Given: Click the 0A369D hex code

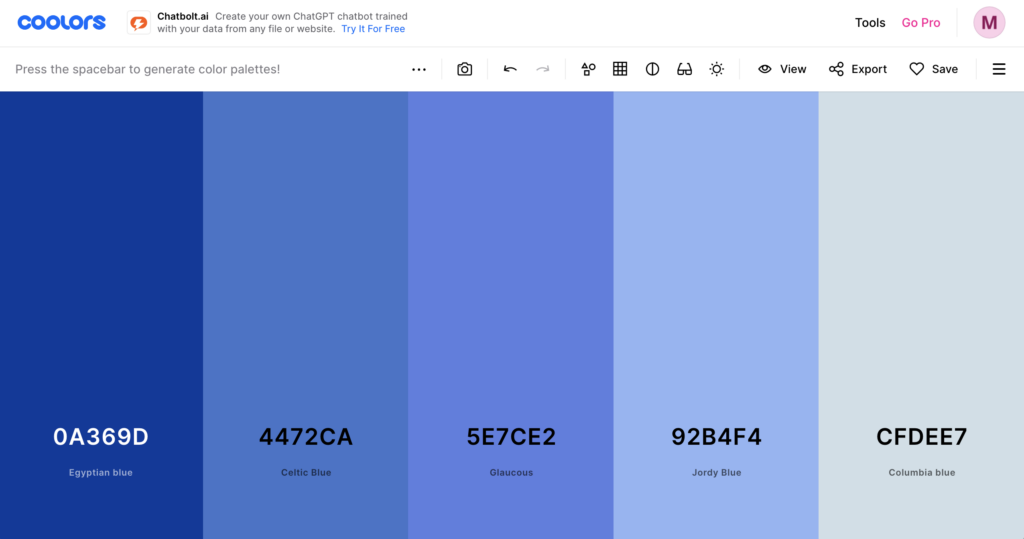Looking at the screenshot, I should pos(101,436).
